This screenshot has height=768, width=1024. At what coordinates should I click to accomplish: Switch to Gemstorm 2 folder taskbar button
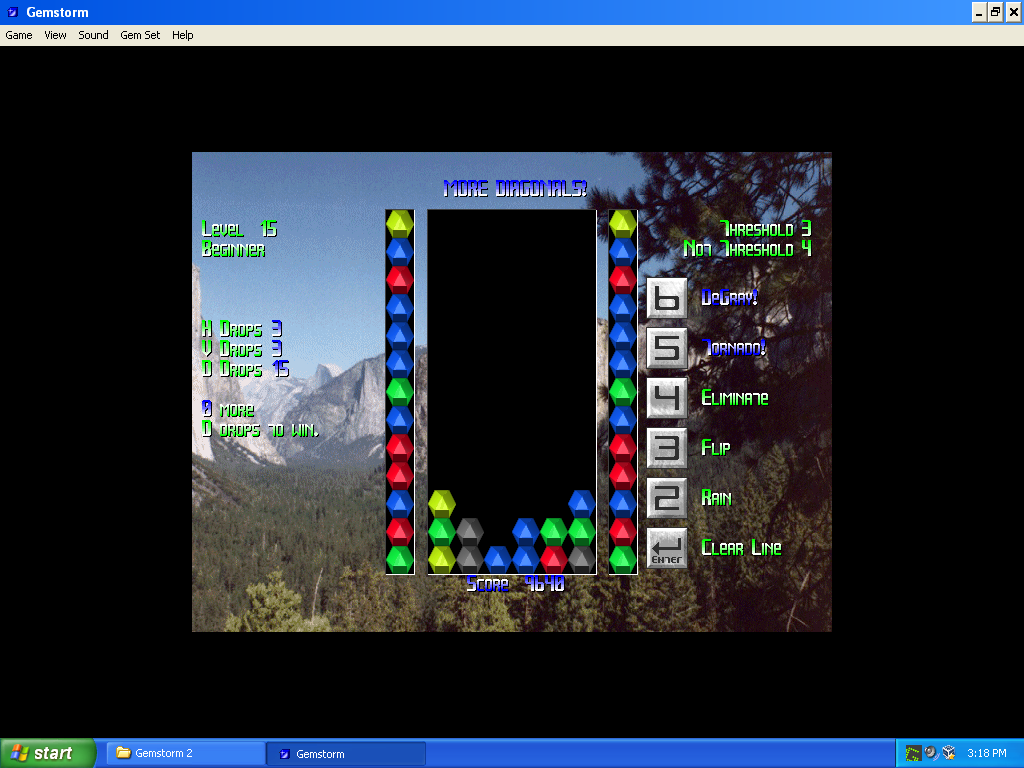point(186,753)
